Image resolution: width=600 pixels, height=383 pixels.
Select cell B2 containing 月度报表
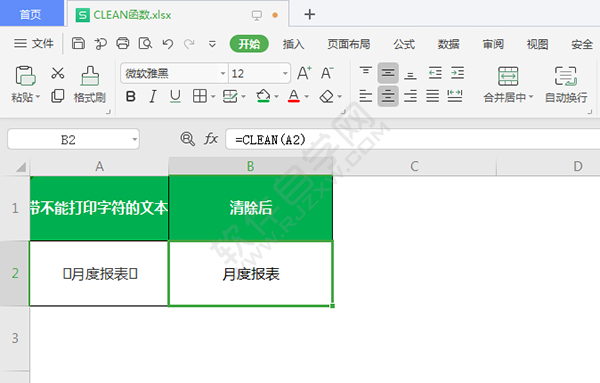pos(251,274)
